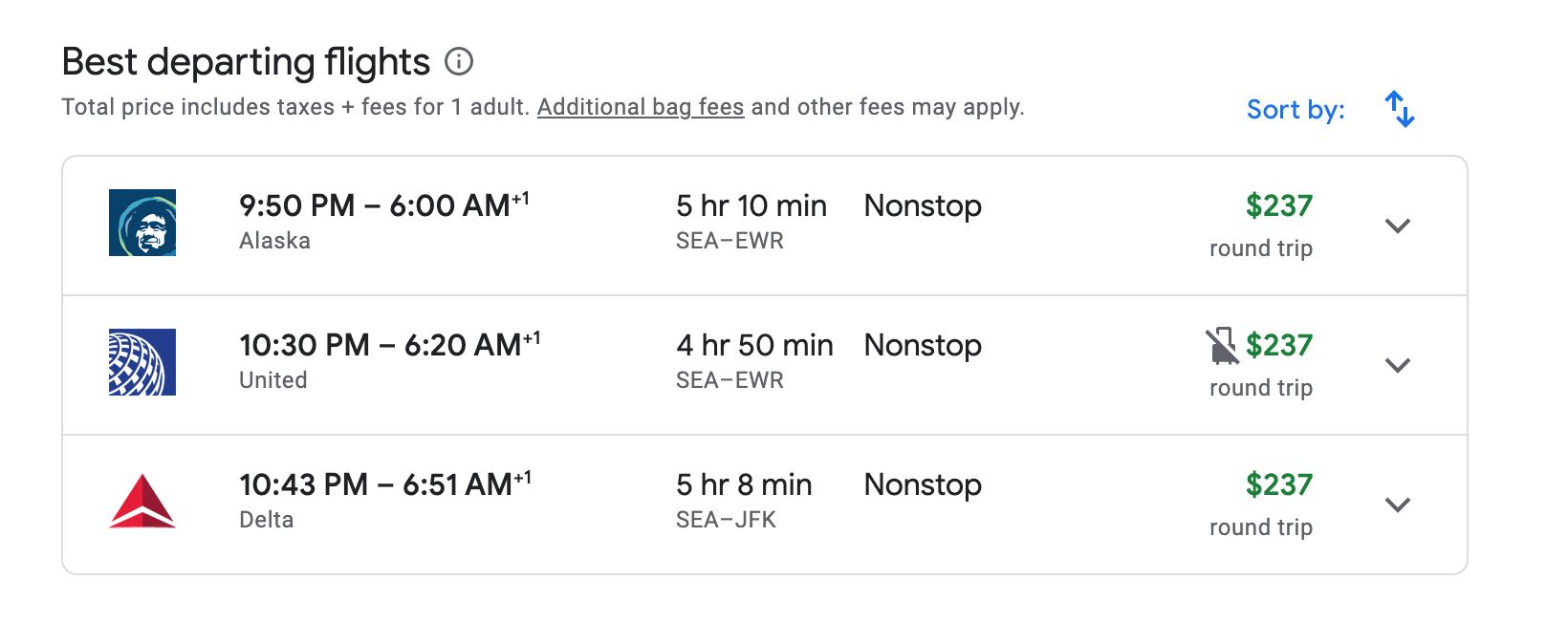Viewport: 1568px width, 623px height.
Task: Open the Sort by menu
Action: pos(1296,110)
